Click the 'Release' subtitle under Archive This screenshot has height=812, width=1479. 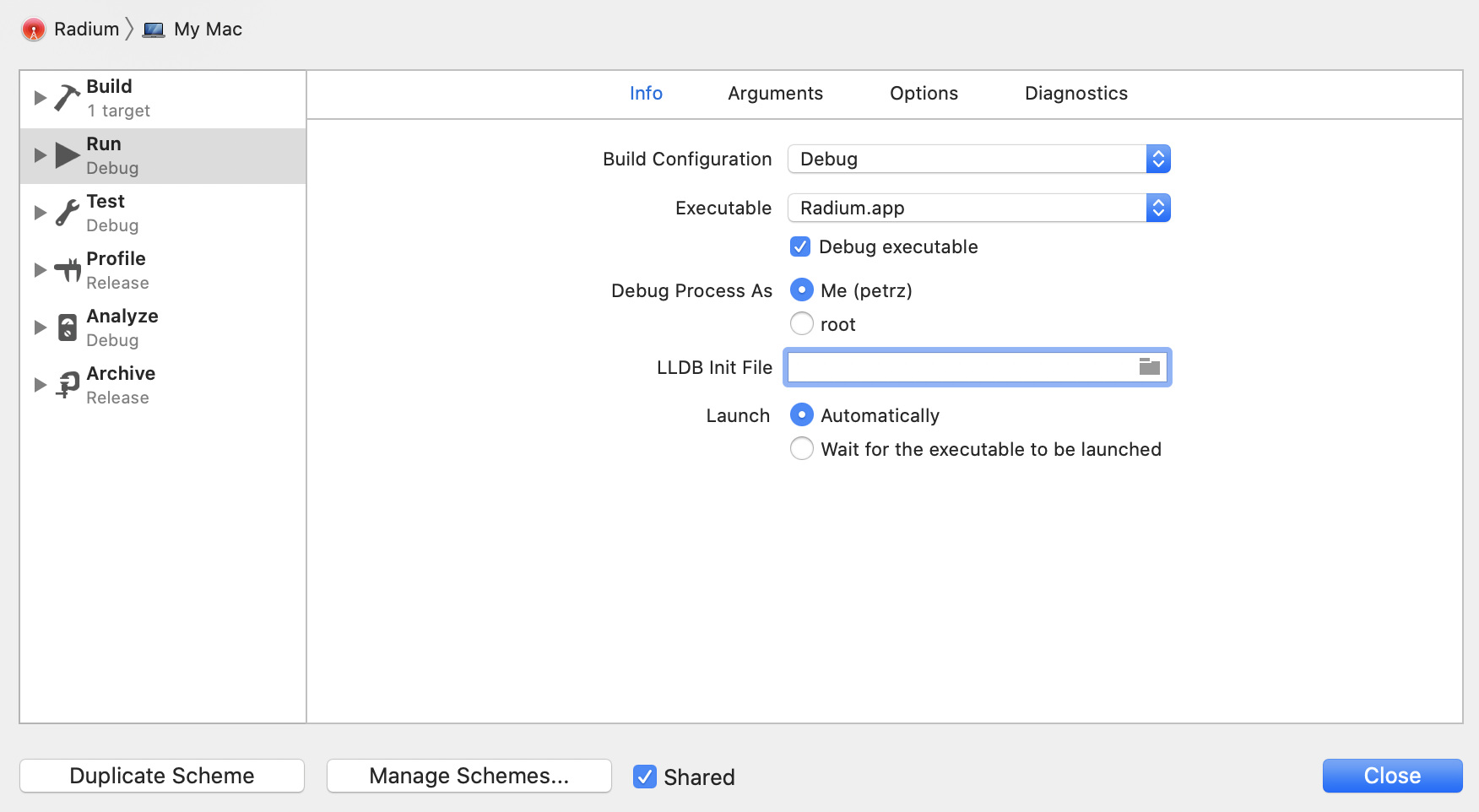click(x=117, y=398)
